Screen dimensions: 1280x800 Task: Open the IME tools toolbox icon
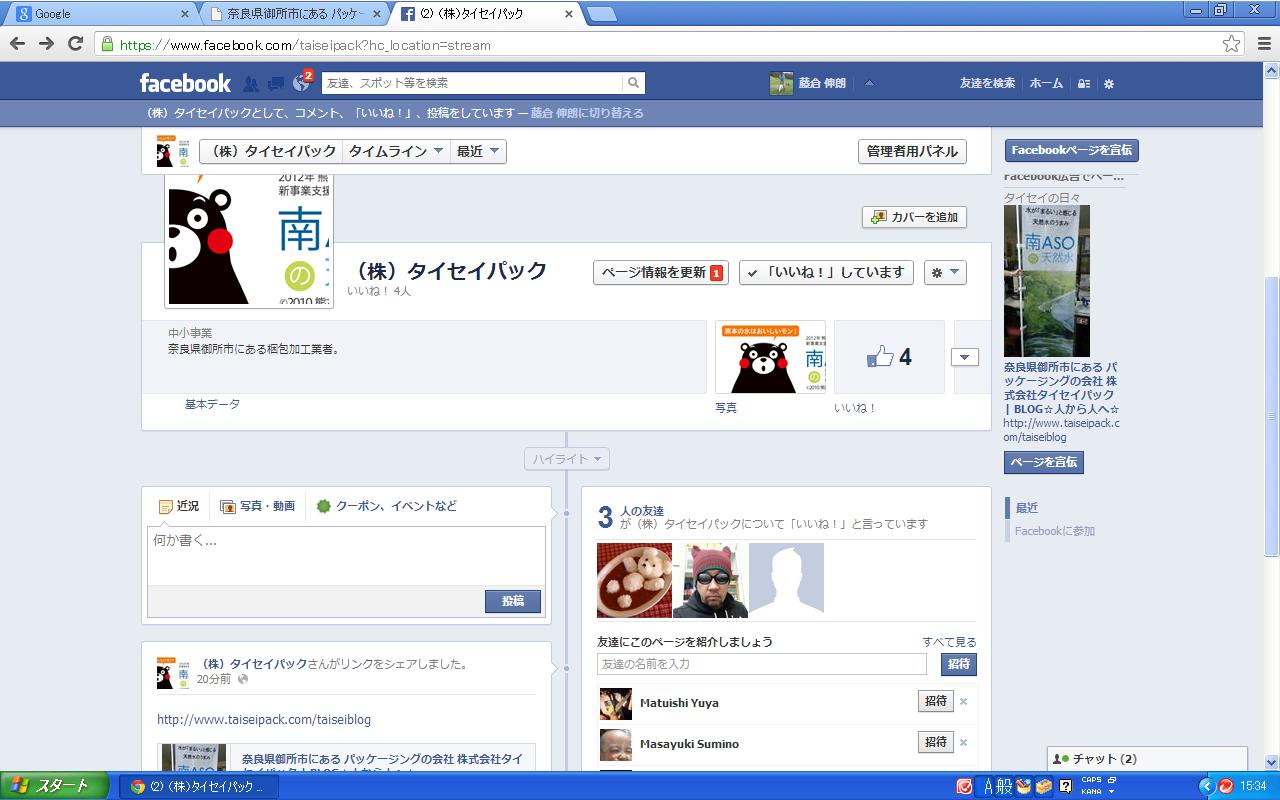1043,786
